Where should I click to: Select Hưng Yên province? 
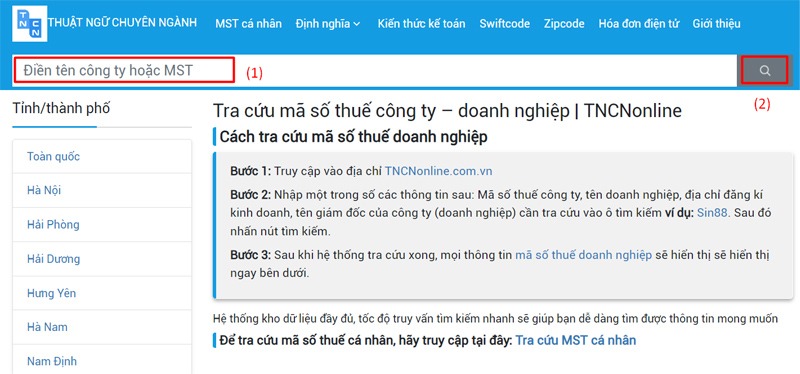click(102, 293)
